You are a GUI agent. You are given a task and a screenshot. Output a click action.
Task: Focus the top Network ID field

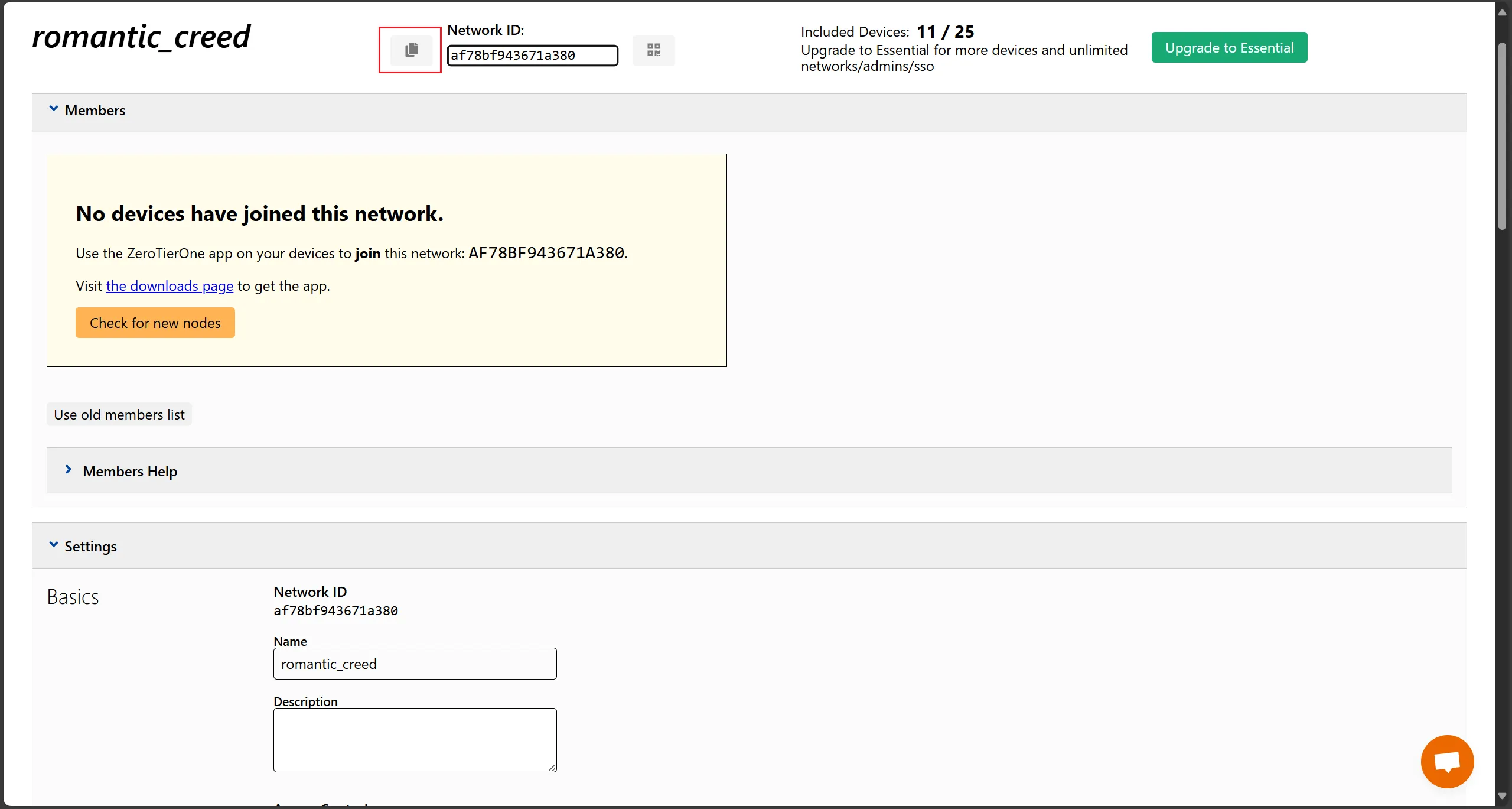[532, 56]
